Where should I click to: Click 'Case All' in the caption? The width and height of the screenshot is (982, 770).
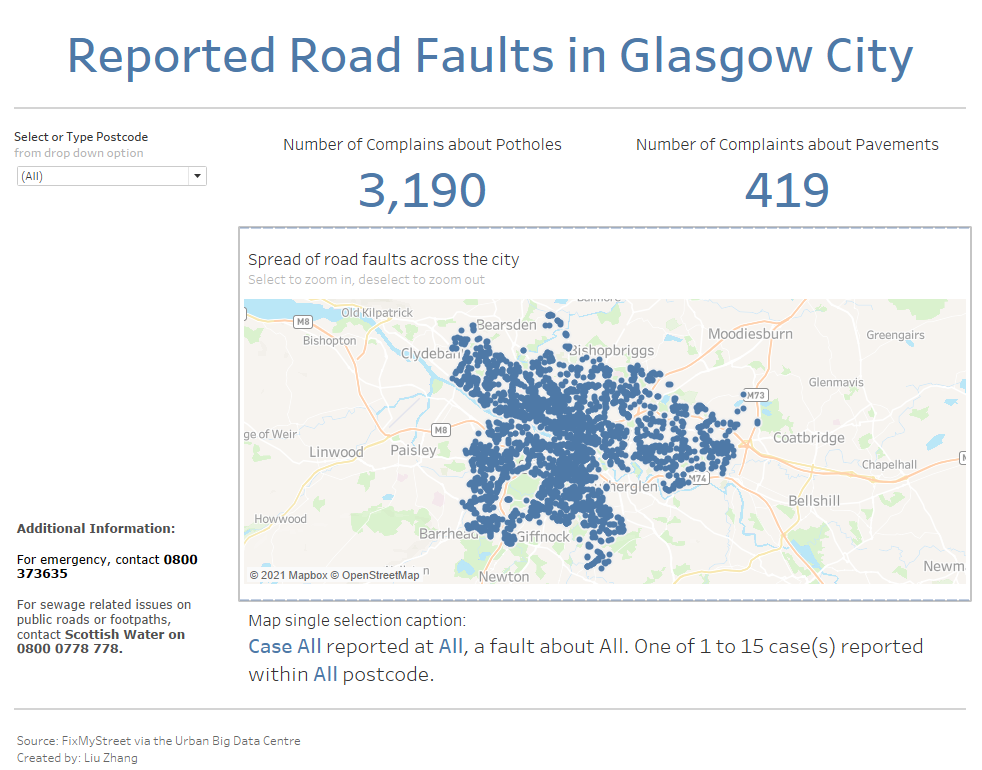285,647
